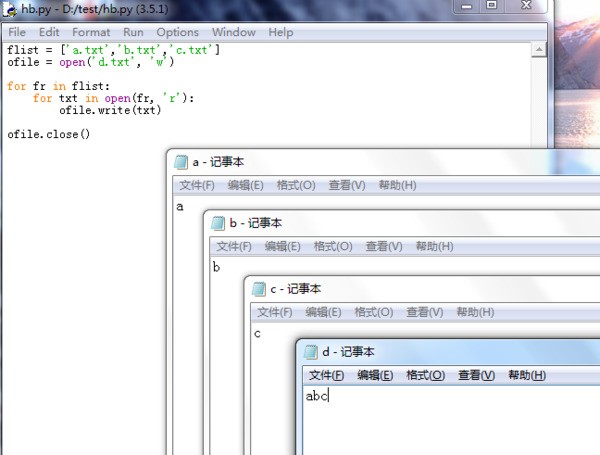Click the ofile.write(txt) line
This screenshot has width=600, height=455.
[110, 110]
